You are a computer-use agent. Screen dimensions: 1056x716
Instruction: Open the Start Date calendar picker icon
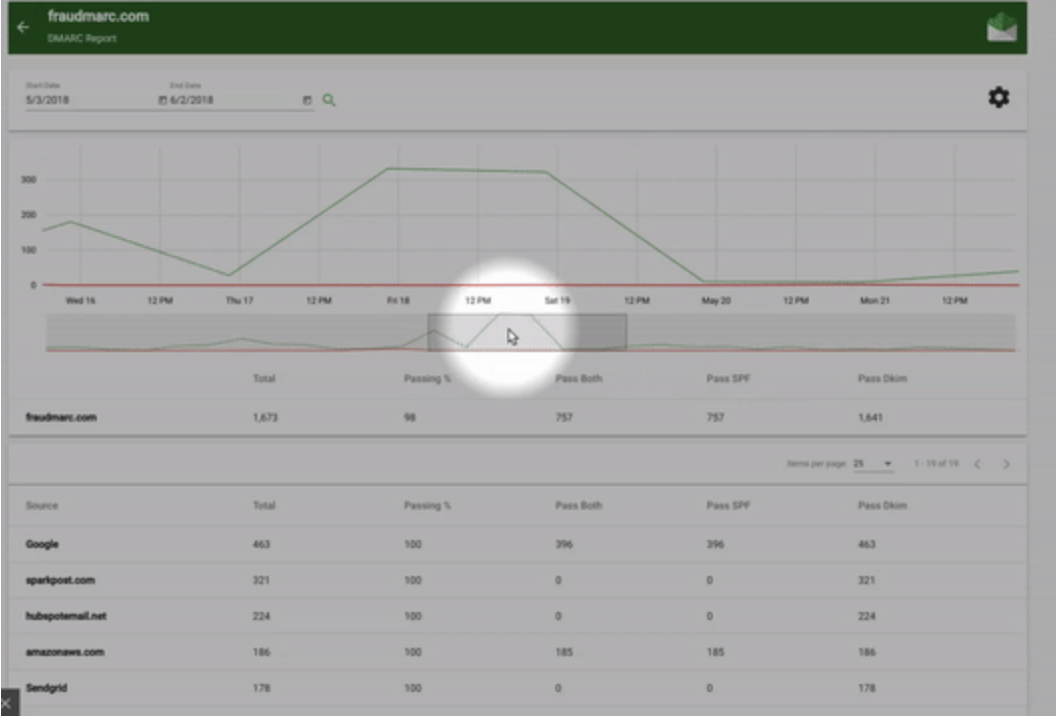tap(163, 100)
